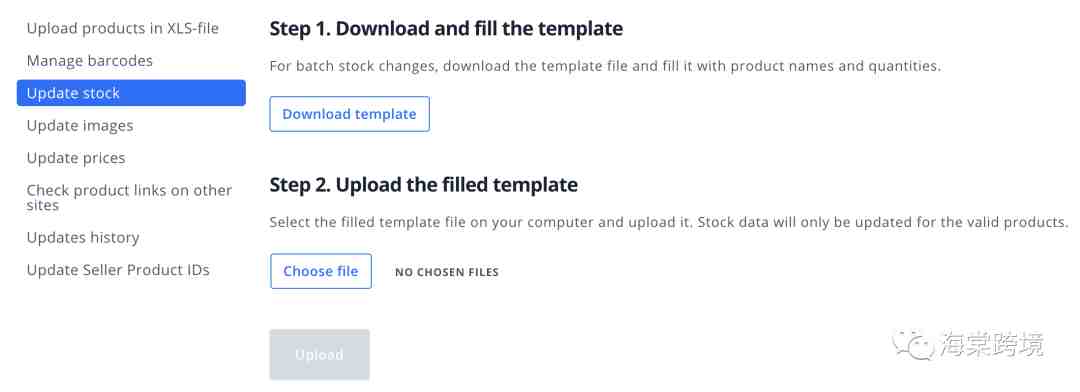Click the Download template button
Screen dimensions: 1080x392
[349, 114]
